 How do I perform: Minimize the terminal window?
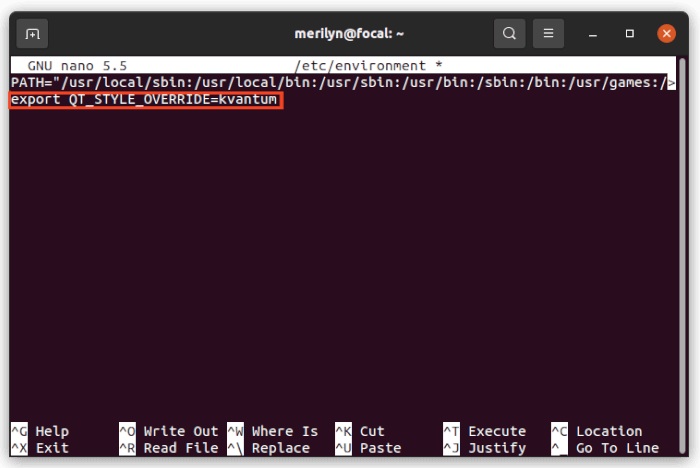pos(593,34)
